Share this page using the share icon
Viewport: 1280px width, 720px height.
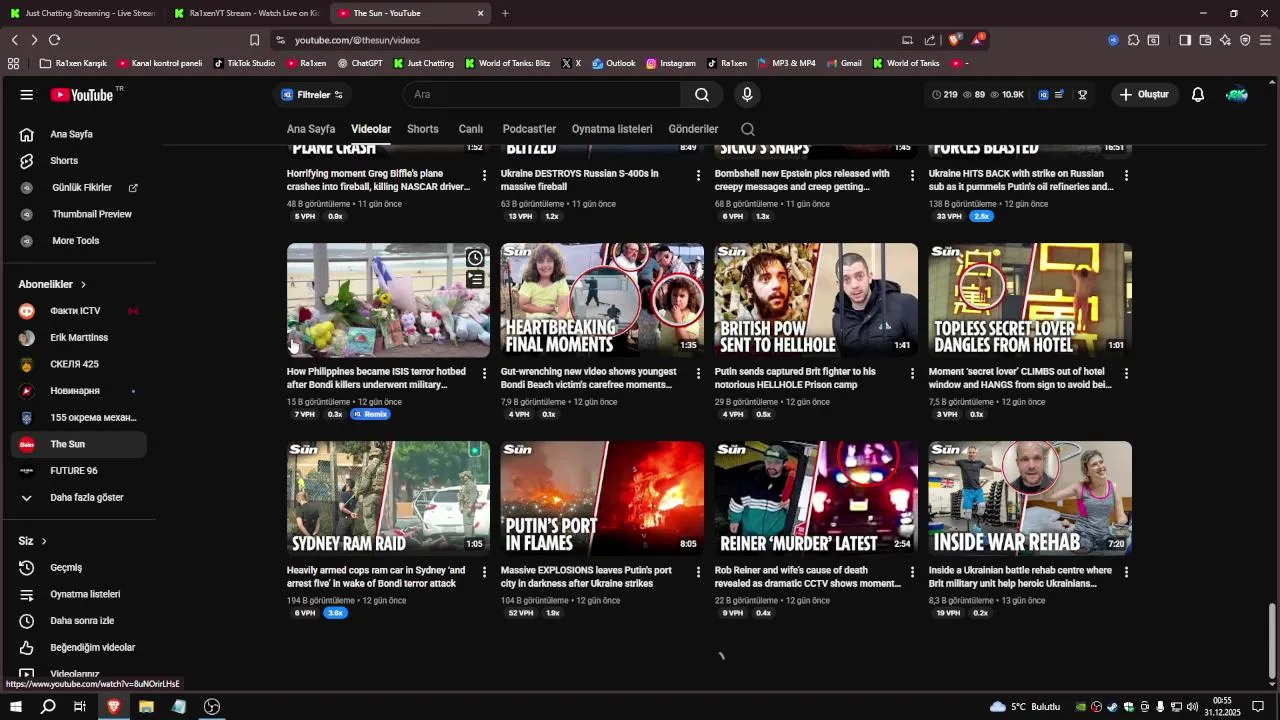click(930, 40)
